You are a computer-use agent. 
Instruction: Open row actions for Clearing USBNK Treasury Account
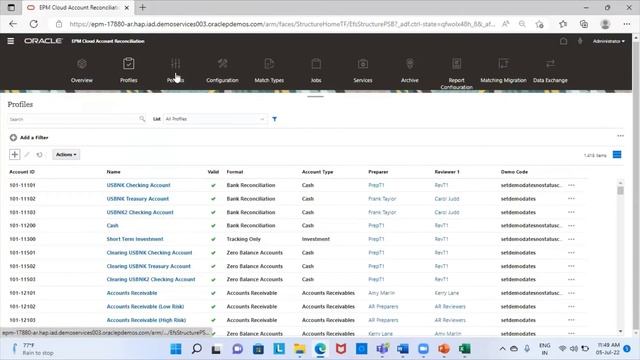click(571, 266)
